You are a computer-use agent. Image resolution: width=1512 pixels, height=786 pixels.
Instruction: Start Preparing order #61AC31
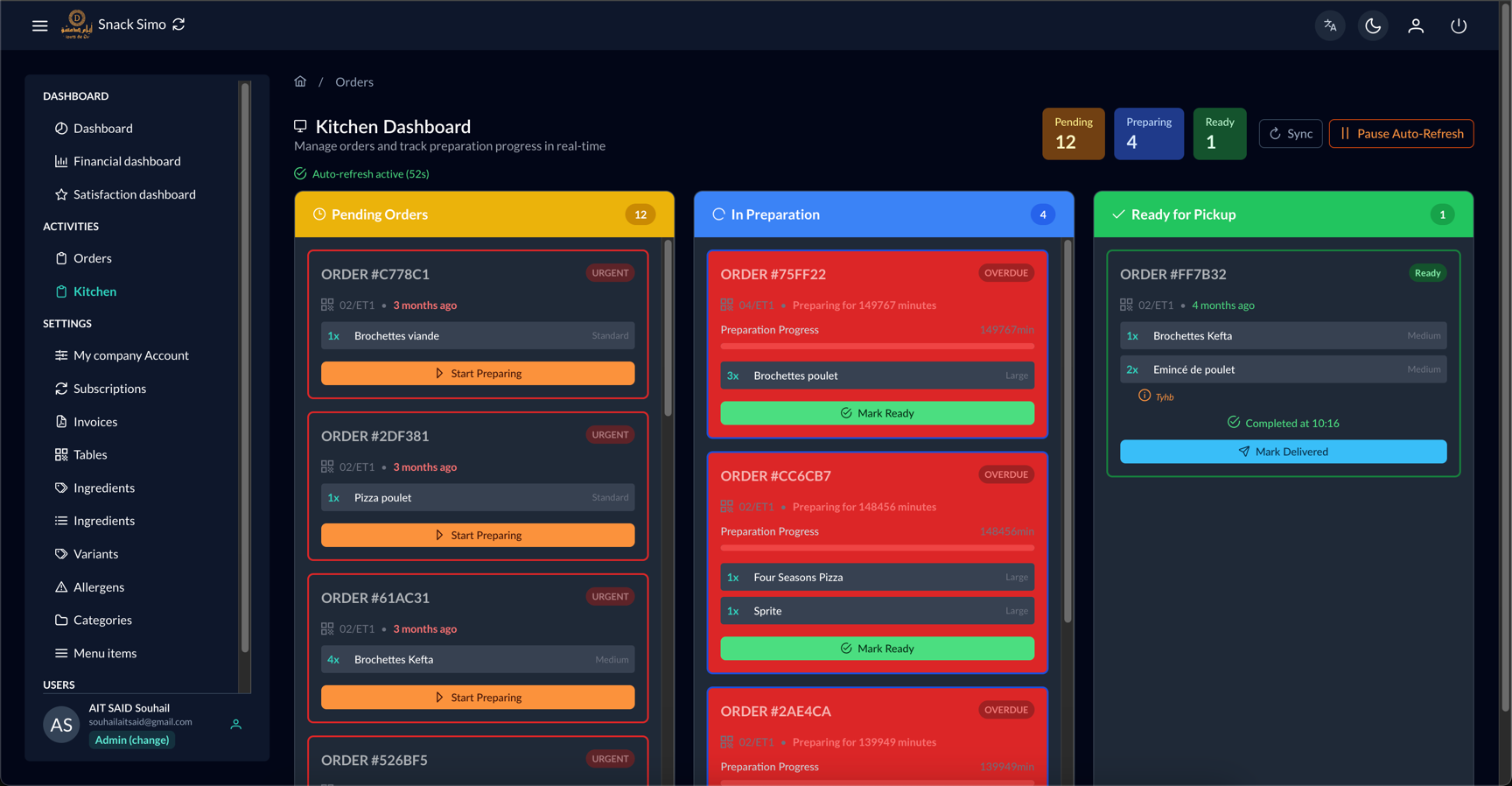point(478,697)
